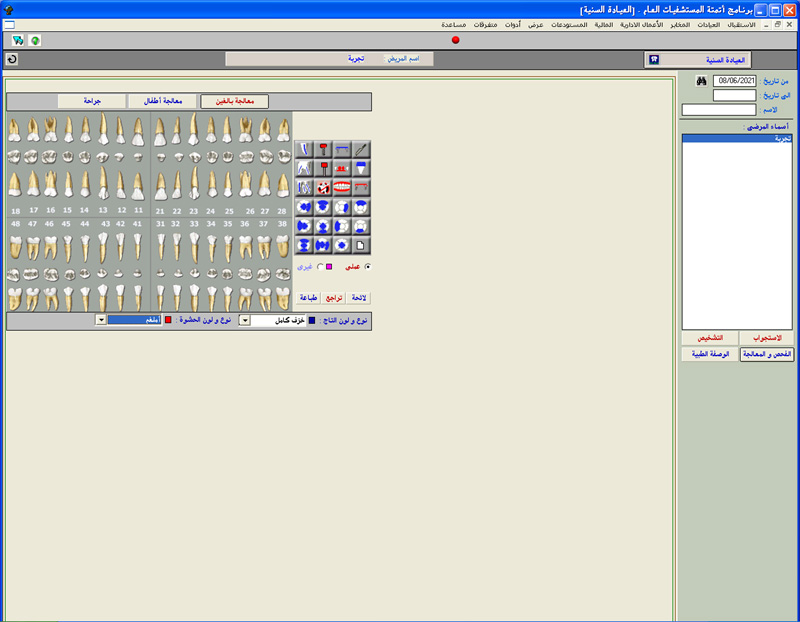Click the طباعة print button
This screenshot has height=622, width=800.
click(x=309, y=297)
